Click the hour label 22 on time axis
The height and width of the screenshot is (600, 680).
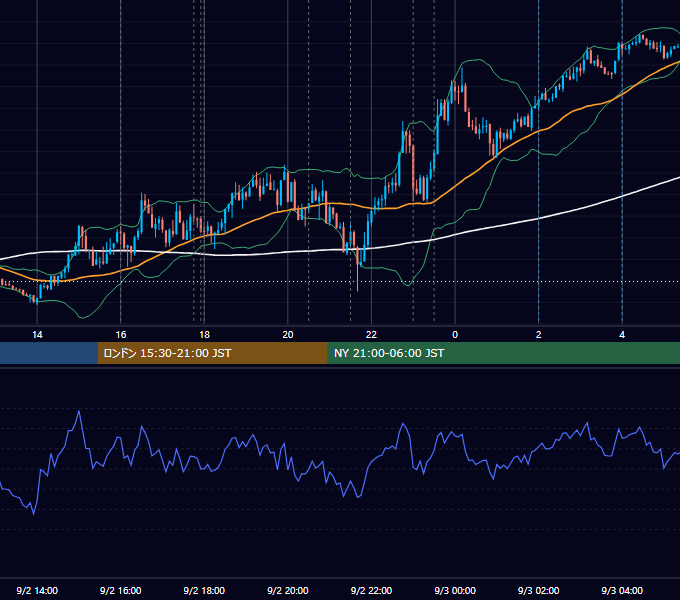click(x=371, y=334)
